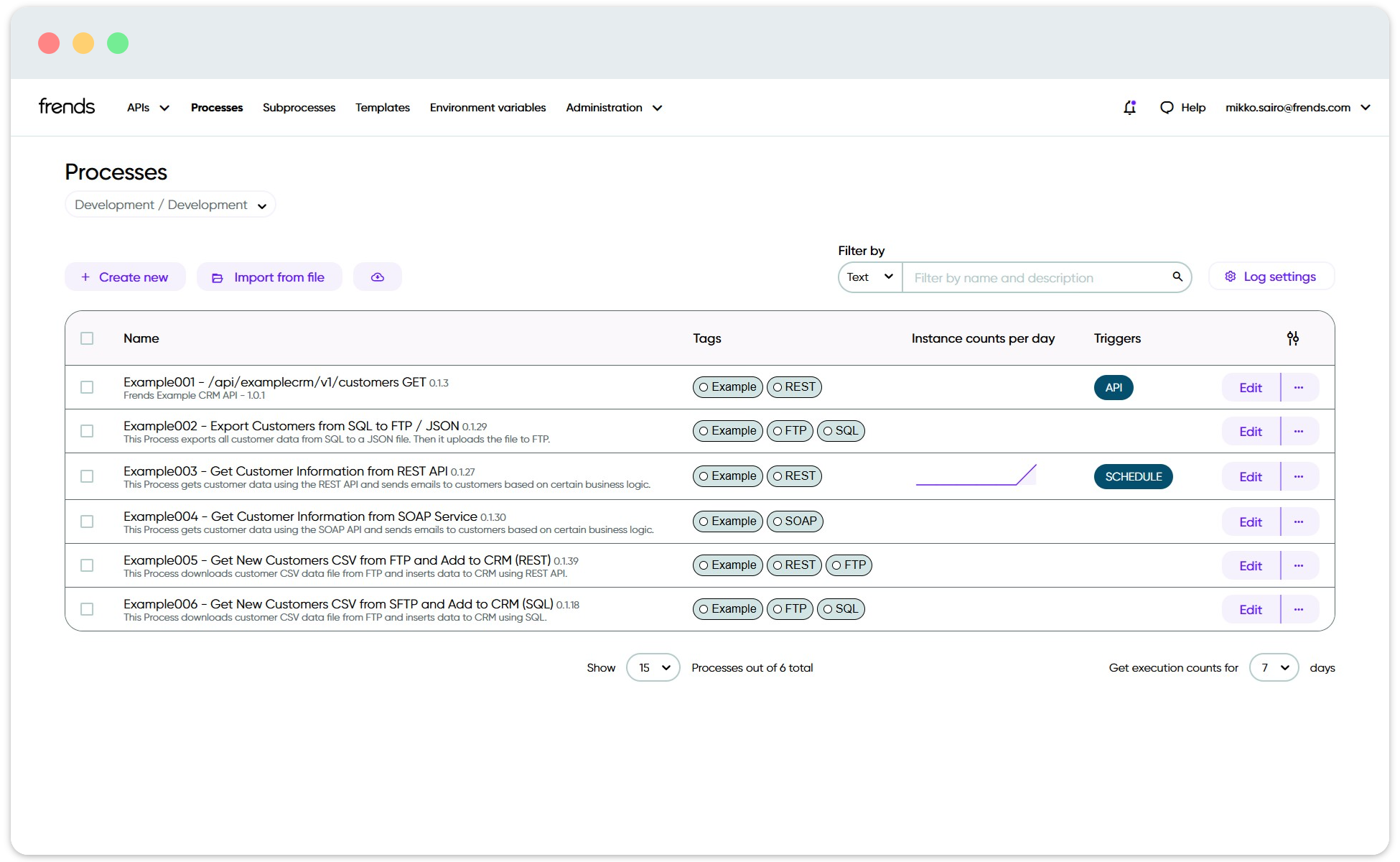Open more options for Example006 via ellipsis
This screenshot has height=862, width=1400.
click(1299, 608)
